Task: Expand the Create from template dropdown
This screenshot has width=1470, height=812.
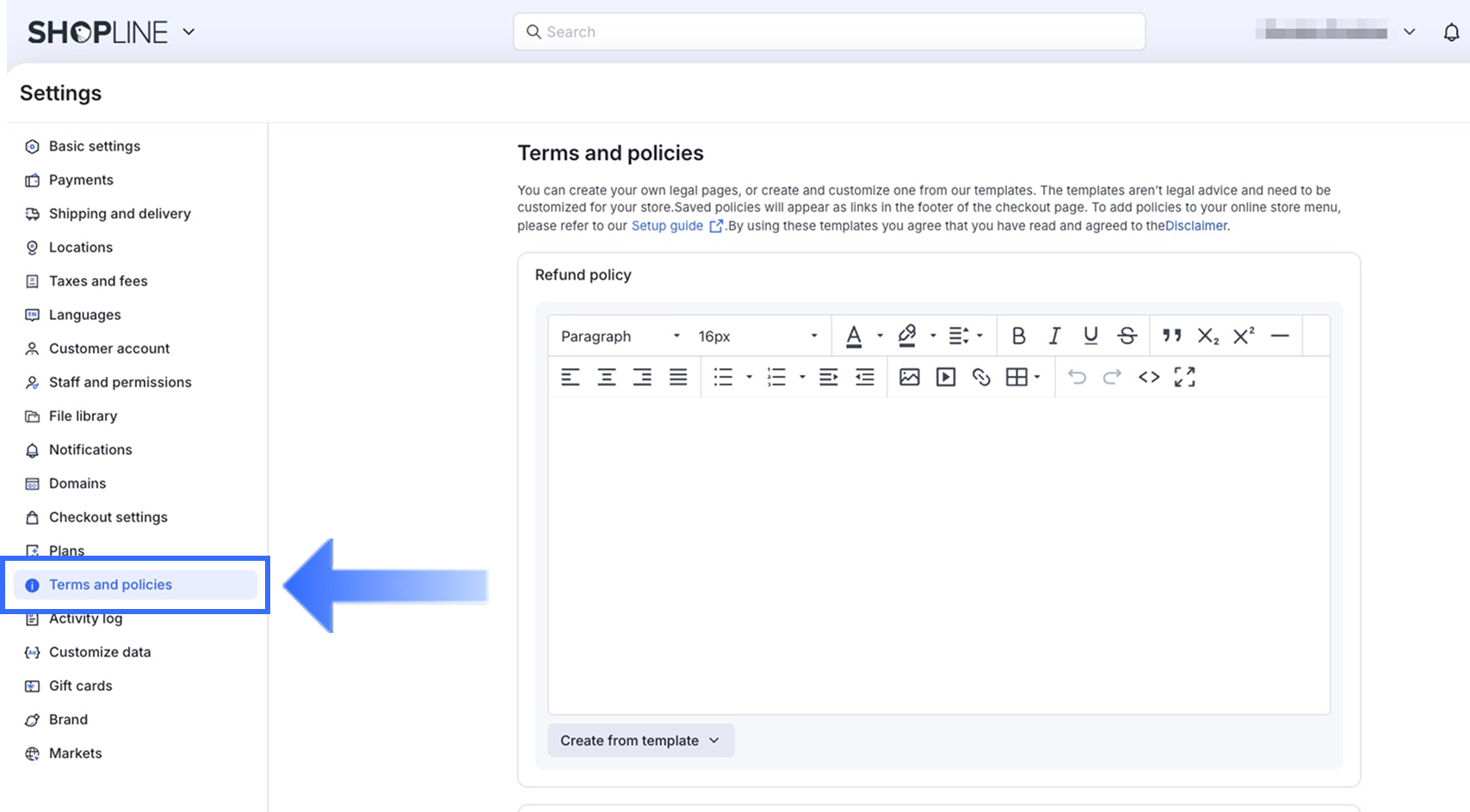Action: tap(640, 741)
